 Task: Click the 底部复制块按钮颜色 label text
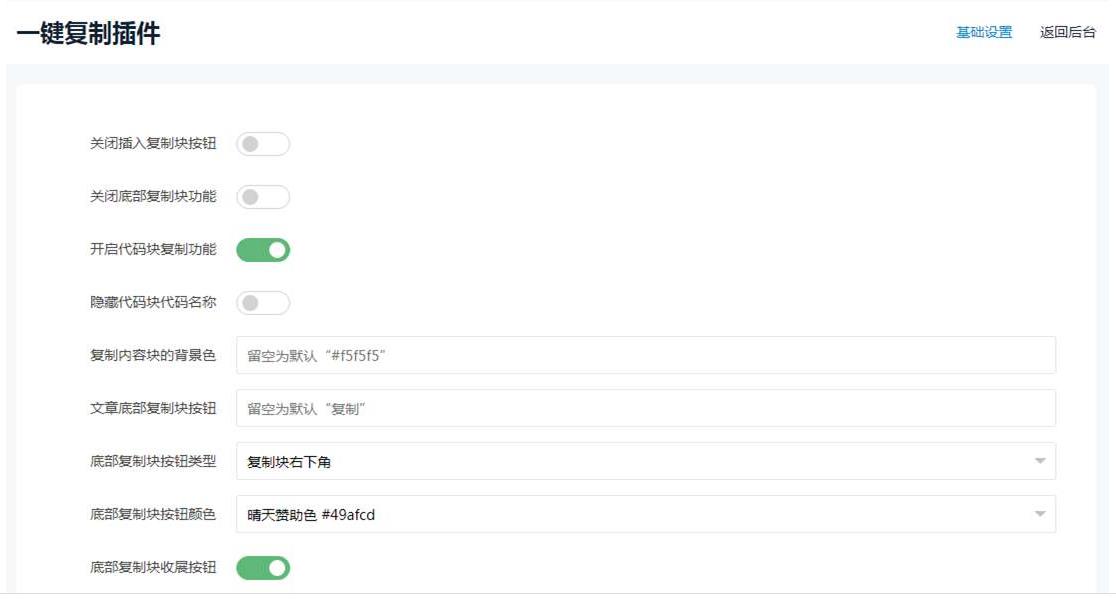(153, 514)
